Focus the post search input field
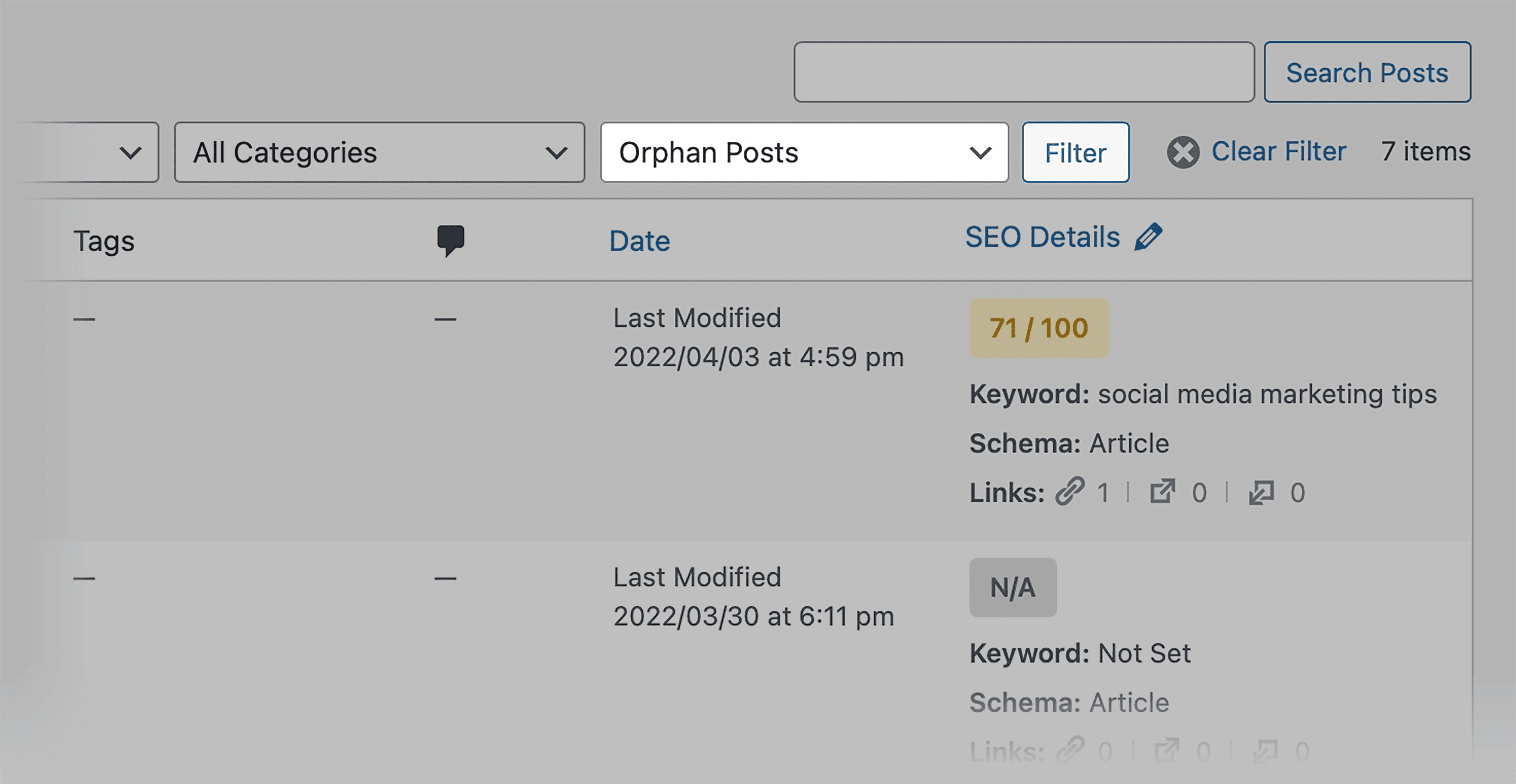Image resolution: width=1516 pixels, height=784 pixels. [1024, 72]
